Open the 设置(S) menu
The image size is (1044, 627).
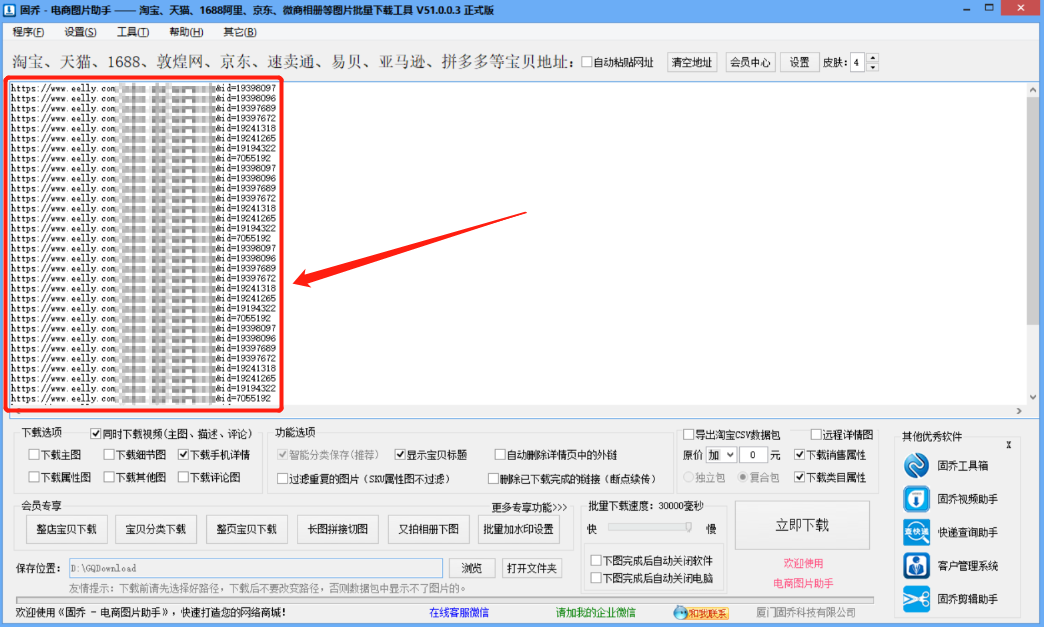point(81,32)
